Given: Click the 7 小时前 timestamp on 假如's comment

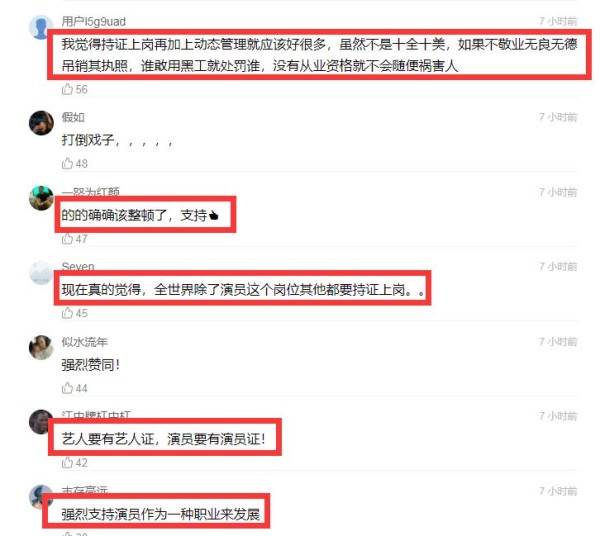Looking at the screenshot, I should pyautogui.click(x=558, y=117).
